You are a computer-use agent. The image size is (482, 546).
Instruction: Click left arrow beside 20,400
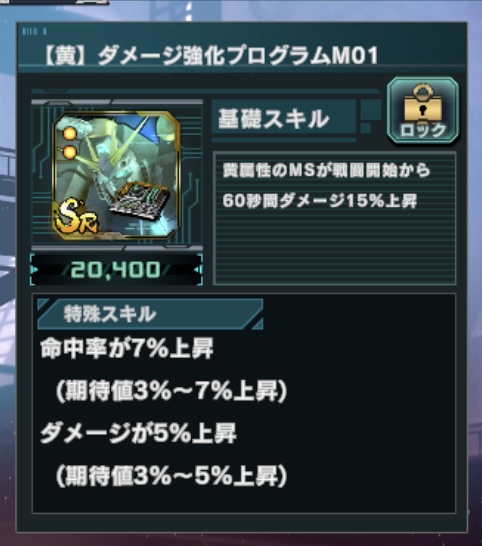click(x=35, y=270)
